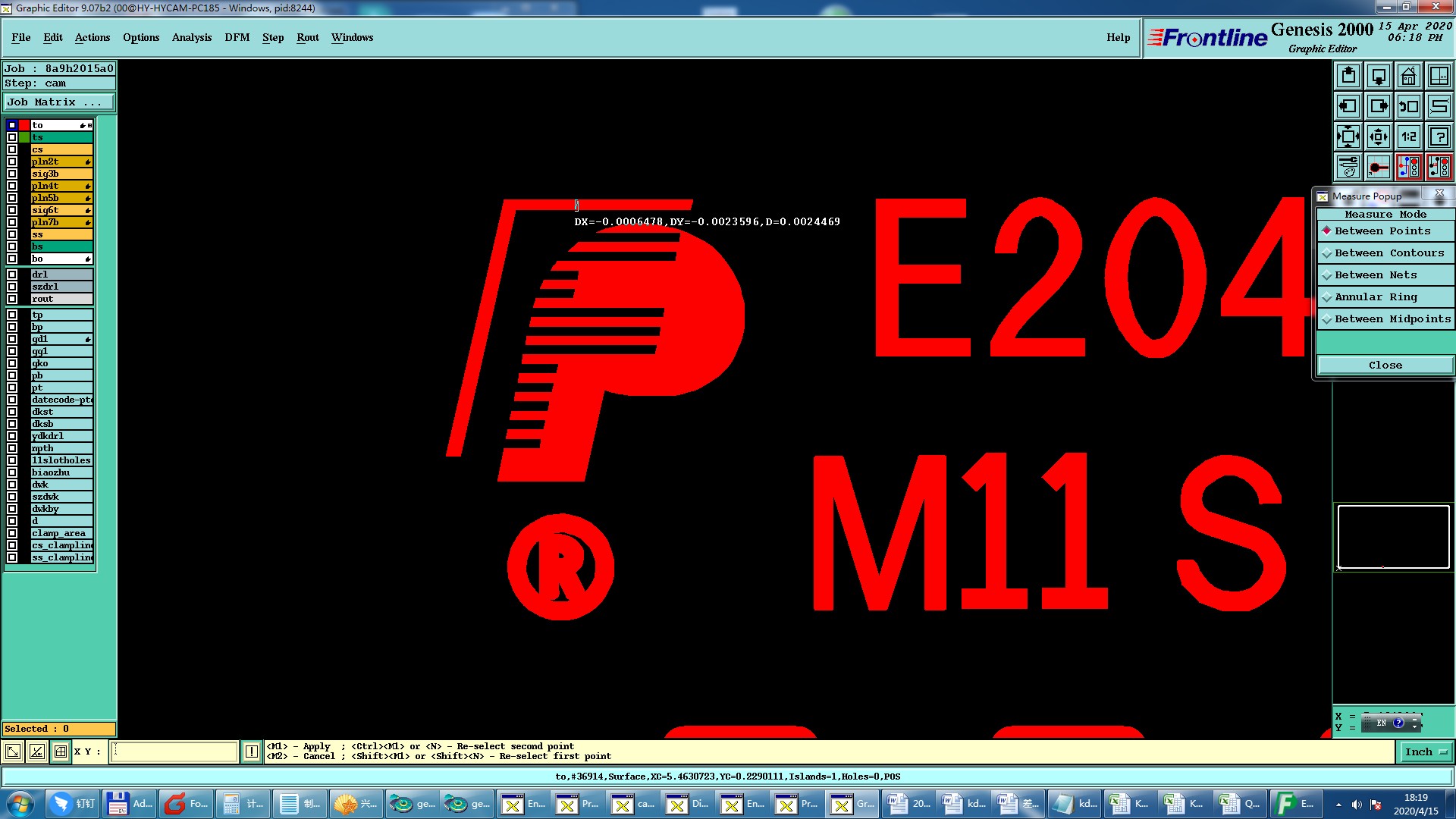Click the angle measurement icon in bottom bar
Screen dimensions: 1456x819
(36, 752)
